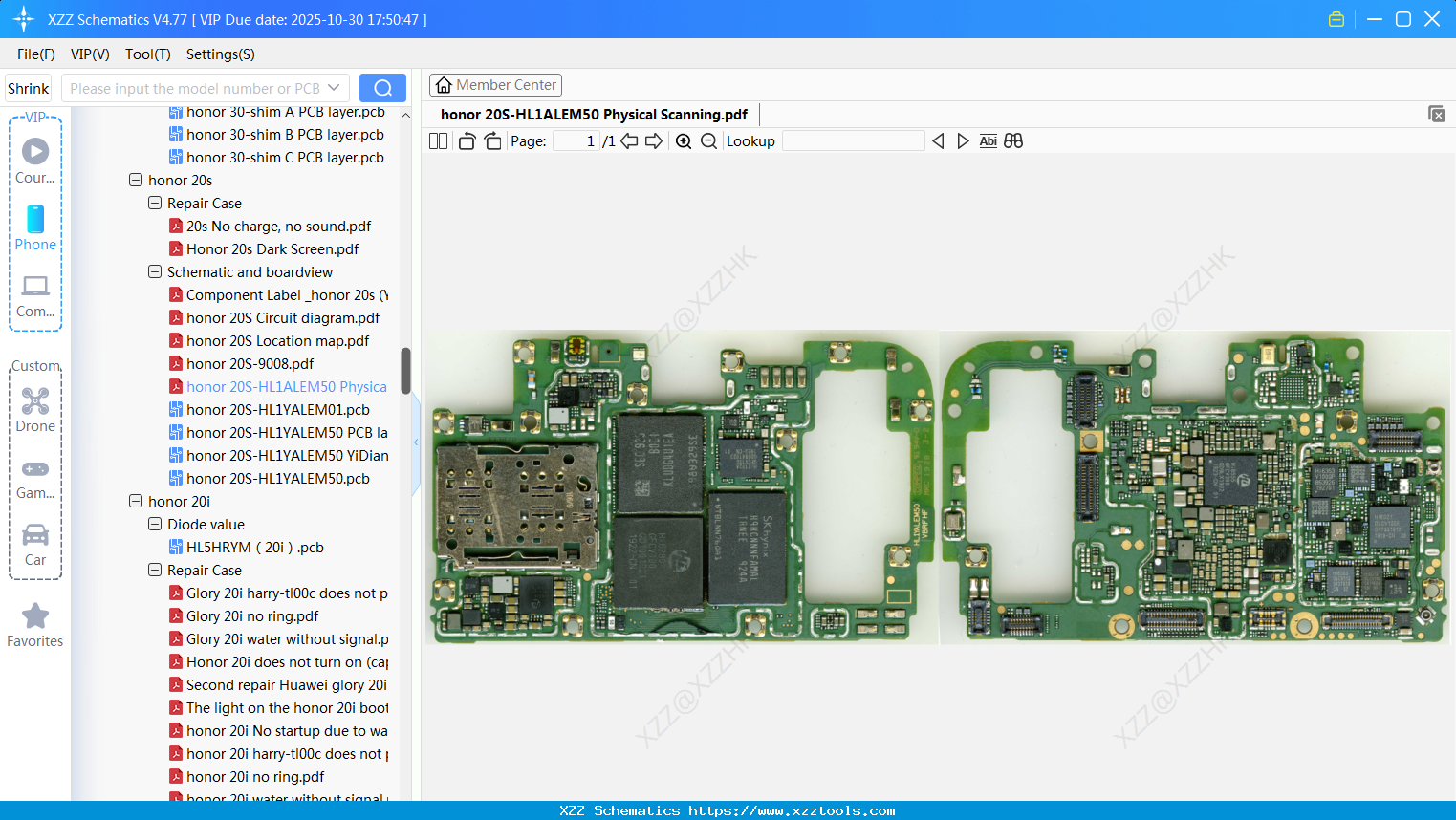Click the close-document icon at right of tab bar

[1437, 114]
